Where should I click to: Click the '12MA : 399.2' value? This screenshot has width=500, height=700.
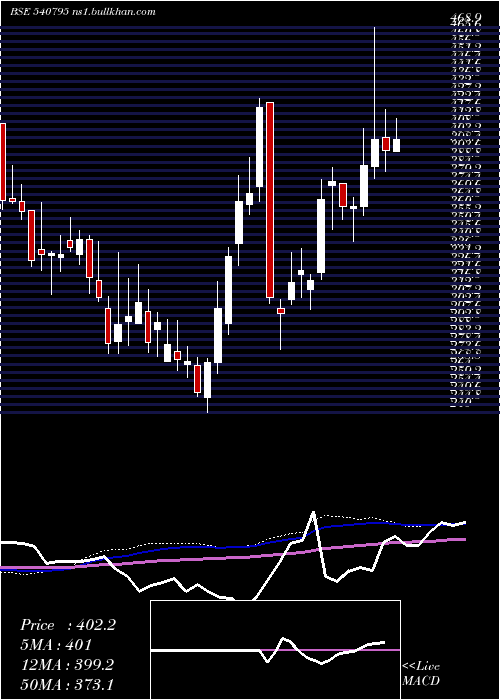pyautogui.click(x=67, y=665)
